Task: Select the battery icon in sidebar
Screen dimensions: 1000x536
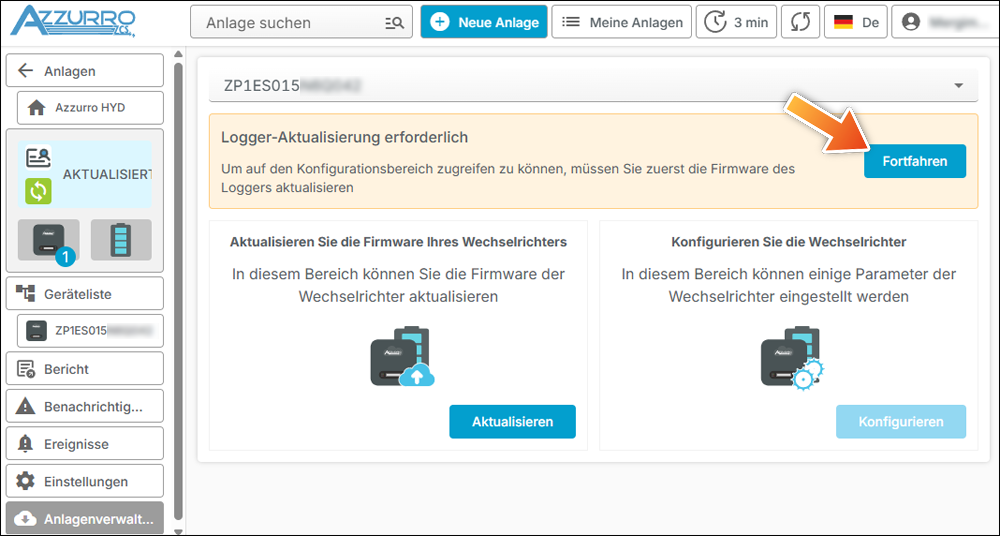Action: click(x=121, y=240)
